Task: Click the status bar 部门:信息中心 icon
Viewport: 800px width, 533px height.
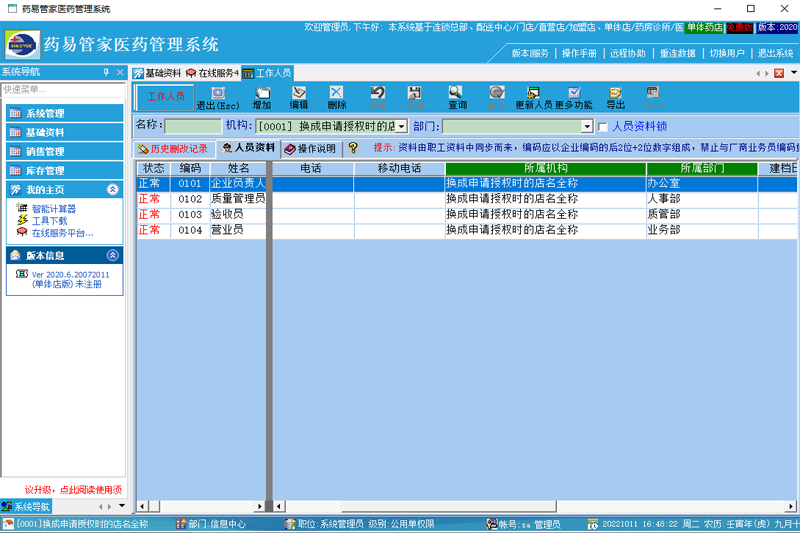Action: (181, 524)
